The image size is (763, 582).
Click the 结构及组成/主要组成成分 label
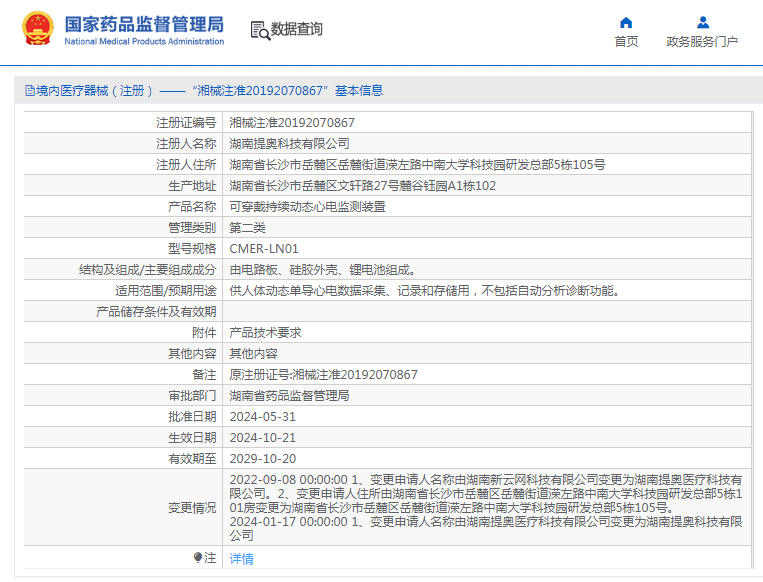pyautogui.click(x=147, y=270)
